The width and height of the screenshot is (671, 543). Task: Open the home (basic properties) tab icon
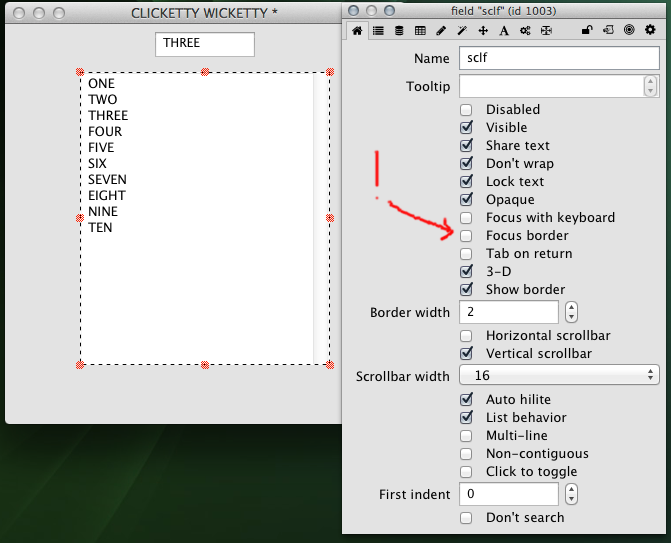(x=357, y=31)
